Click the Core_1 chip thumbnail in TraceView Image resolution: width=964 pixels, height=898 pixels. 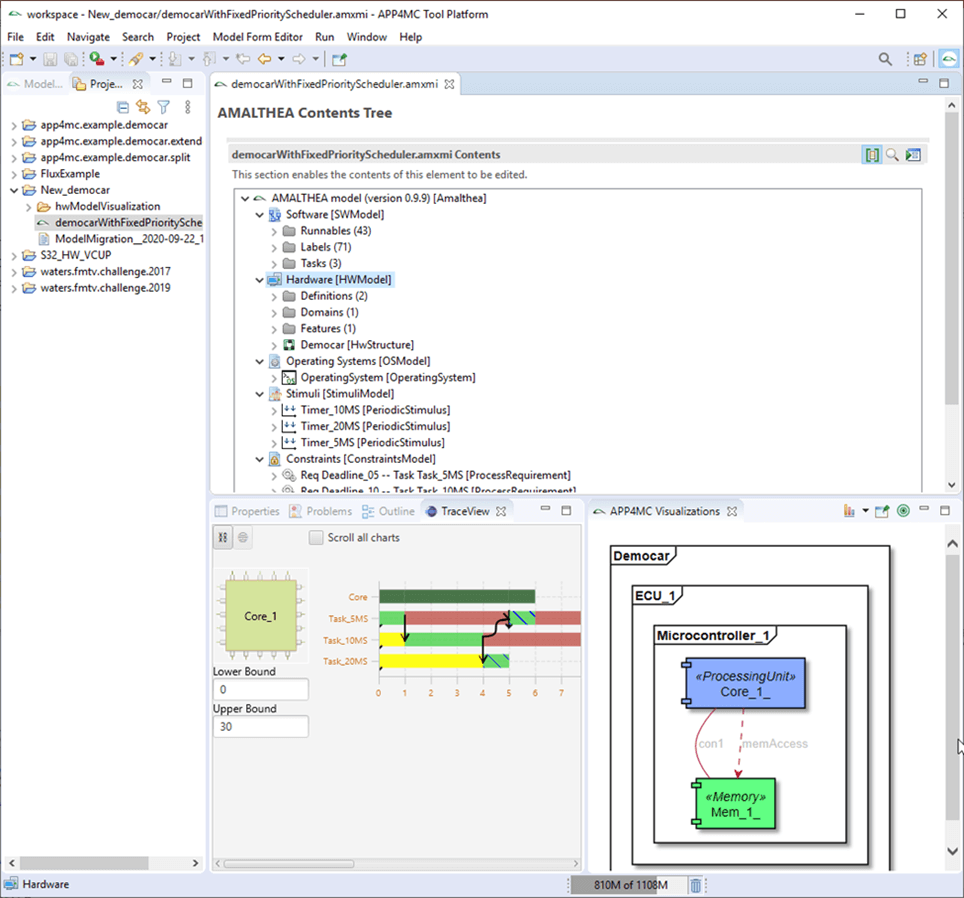coord(261,616)
